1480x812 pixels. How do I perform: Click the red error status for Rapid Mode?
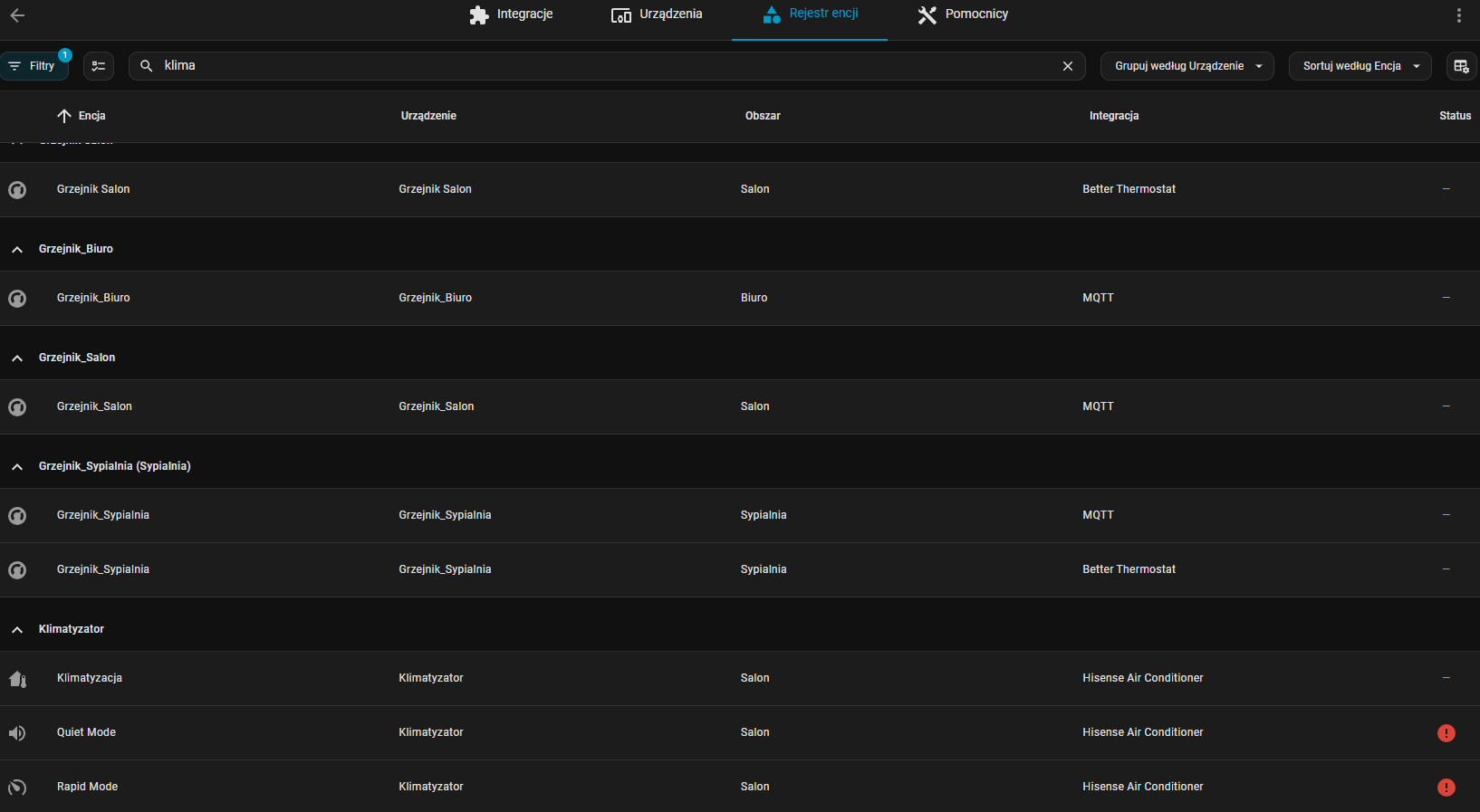tap(1446, 788)
